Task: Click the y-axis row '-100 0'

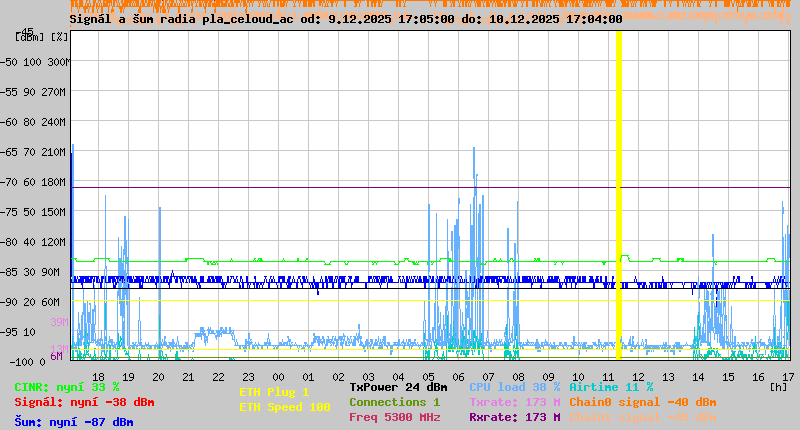Action: tap(28, 362)
